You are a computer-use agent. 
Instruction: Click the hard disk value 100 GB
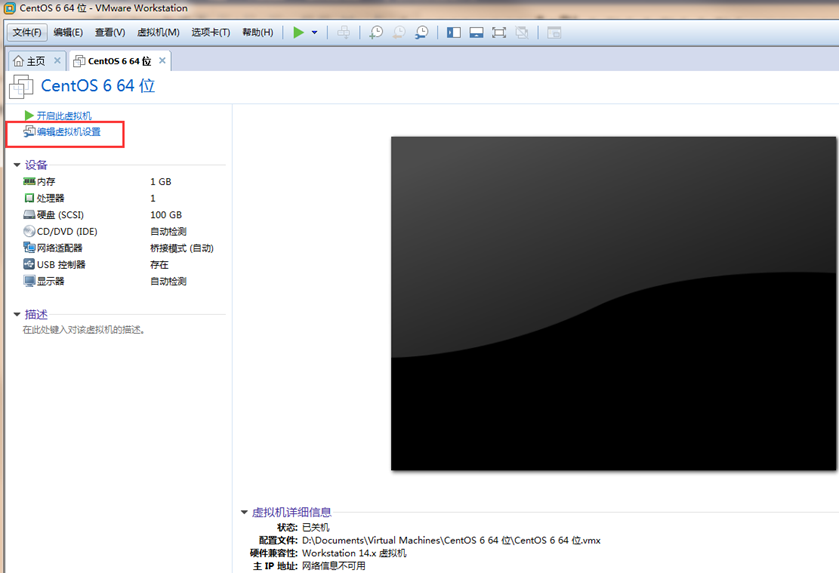pos(166,215)
